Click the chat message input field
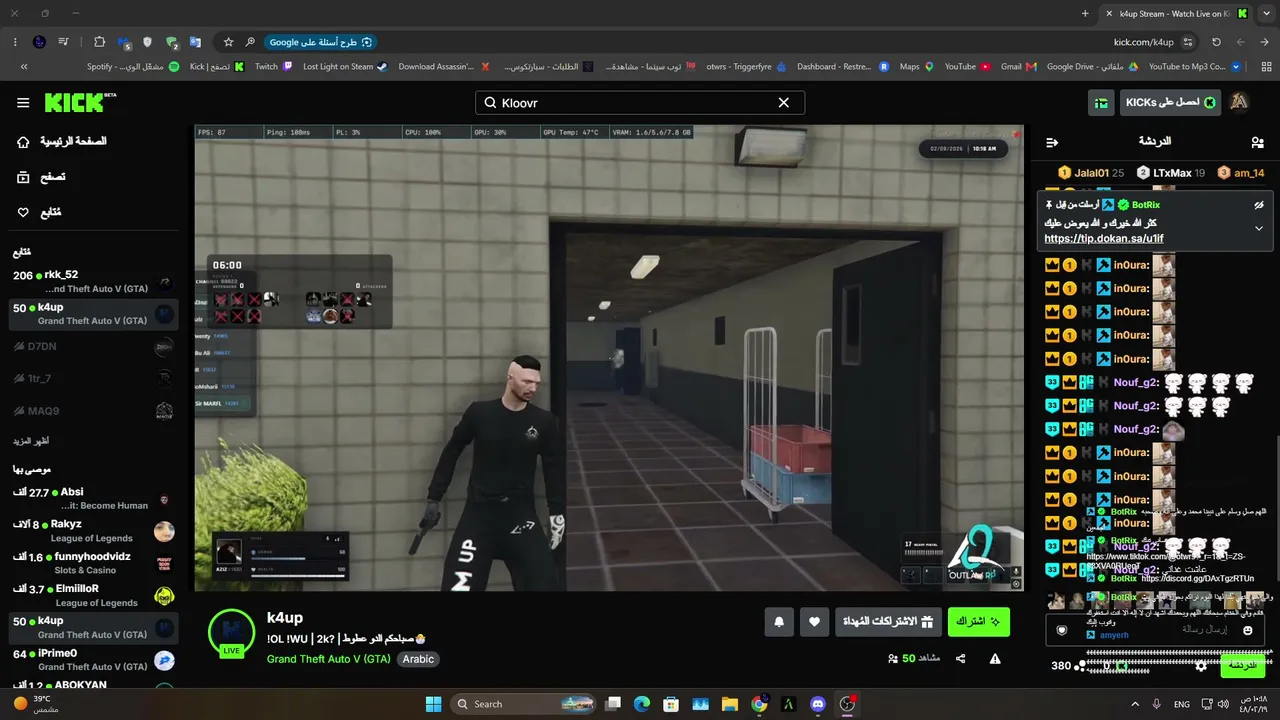Screen dimensions: 1280x720 tap(1156, 630)
